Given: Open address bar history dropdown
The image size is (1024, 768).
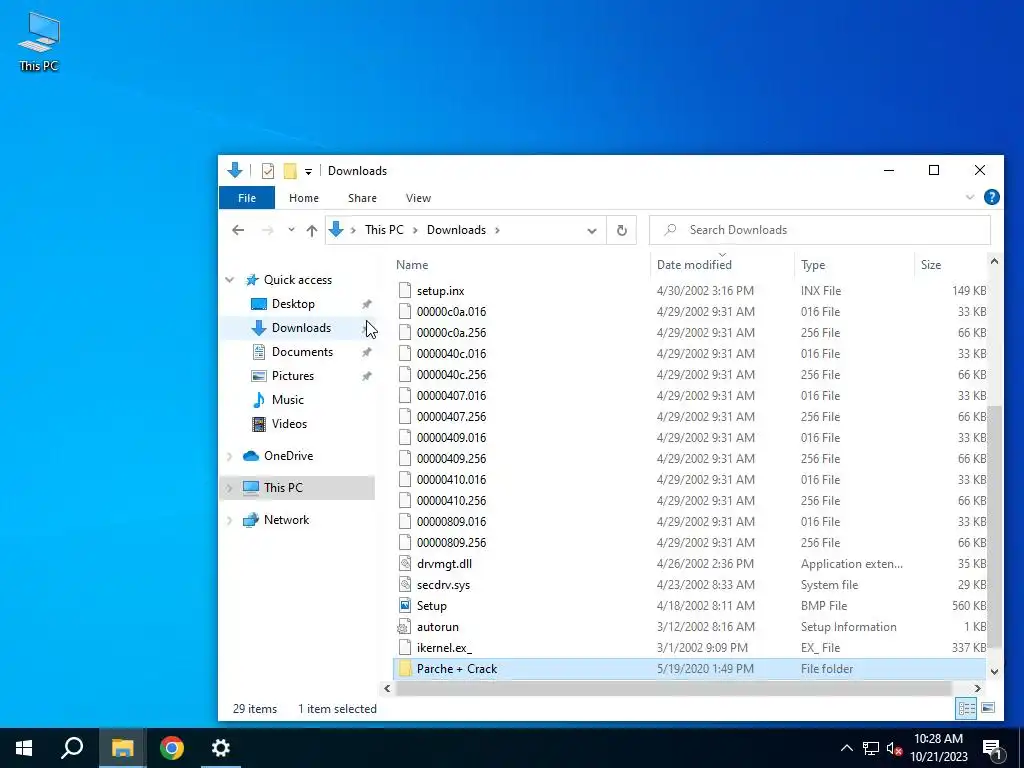Looking at the screenshot, I should (x=592, y=231).
